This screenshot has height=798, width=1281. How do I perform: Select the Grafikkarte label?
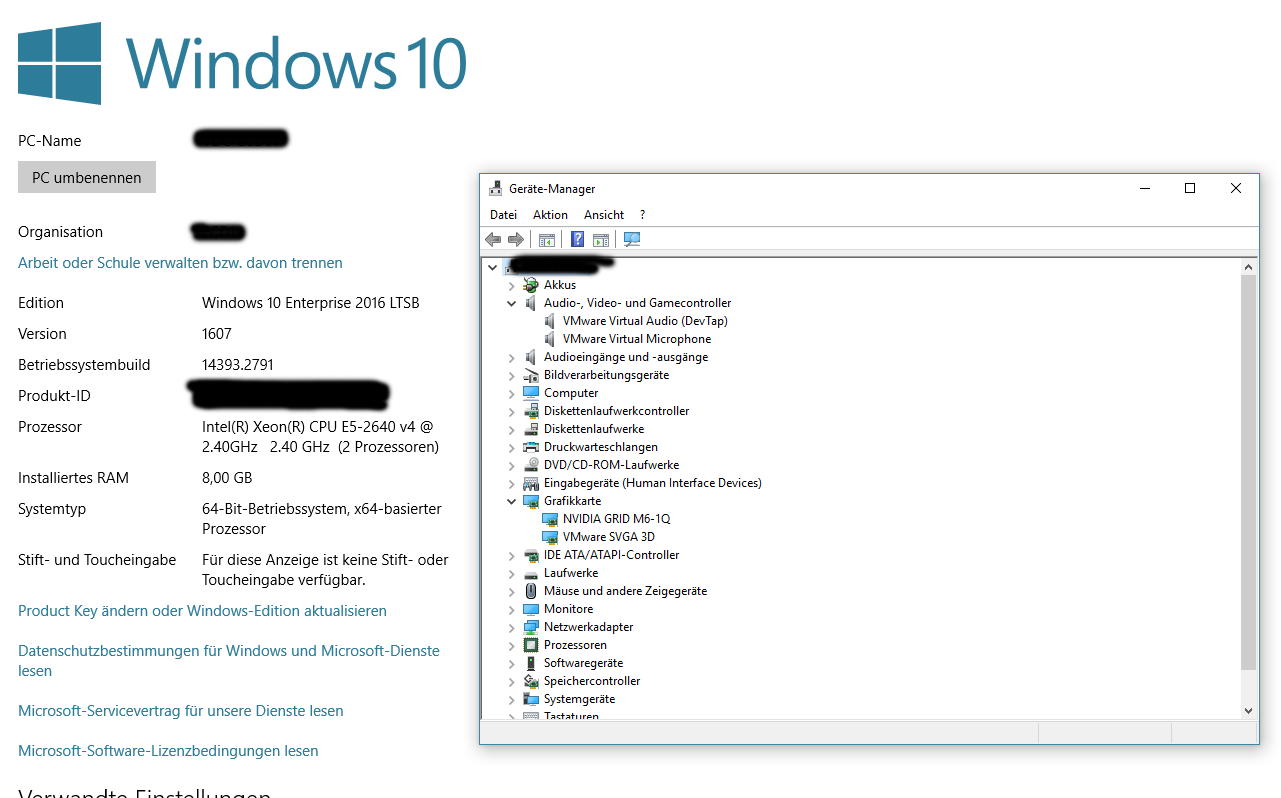coord(573,501)
